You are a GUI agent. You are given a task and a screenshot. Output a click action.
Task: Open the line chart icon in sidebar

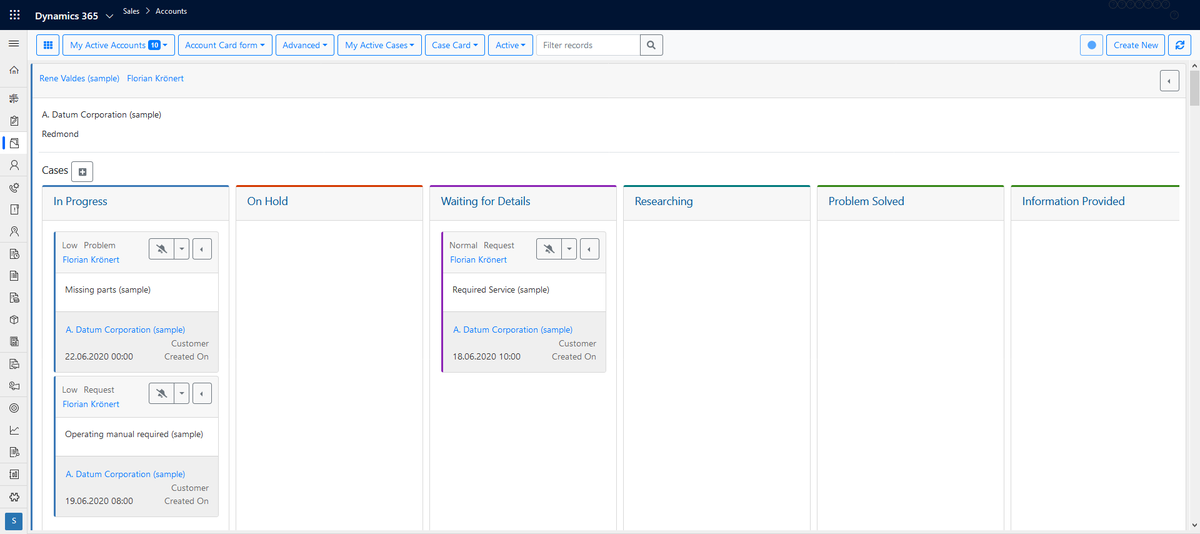pyautogui.click(x=14, y=430)
